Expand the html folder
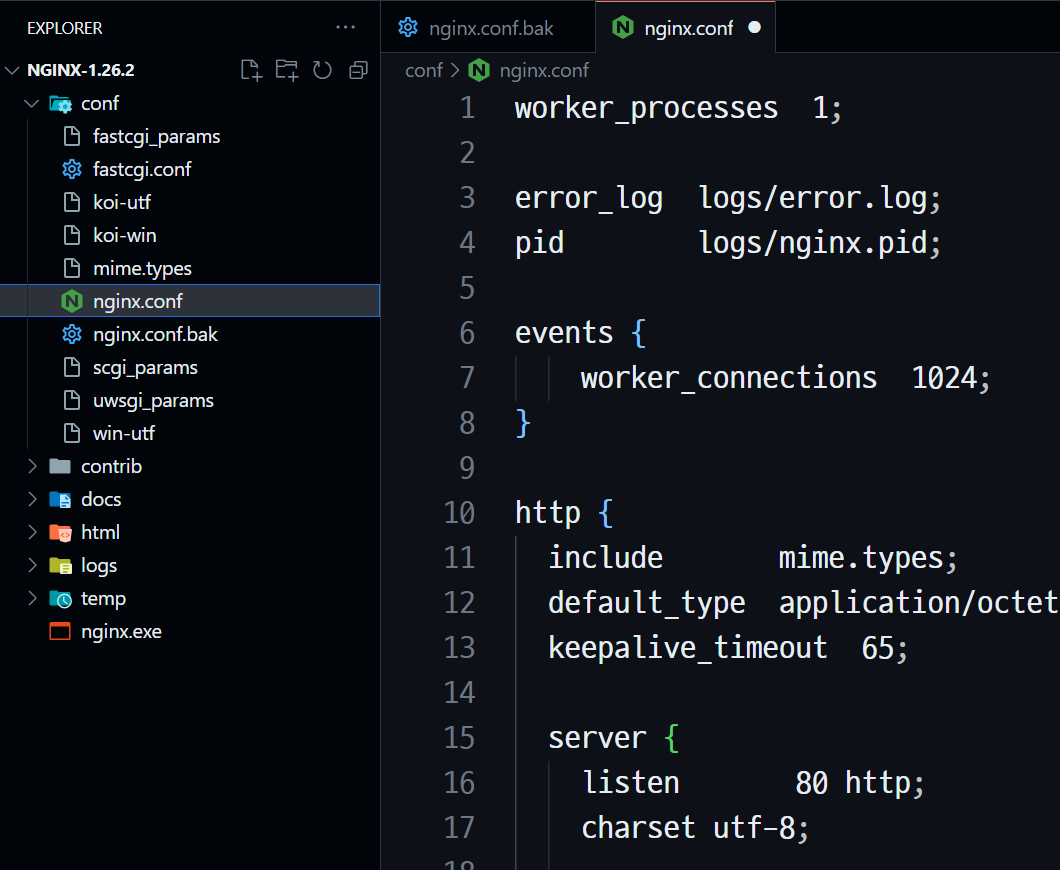The image size is (1060, 870). 32,533
